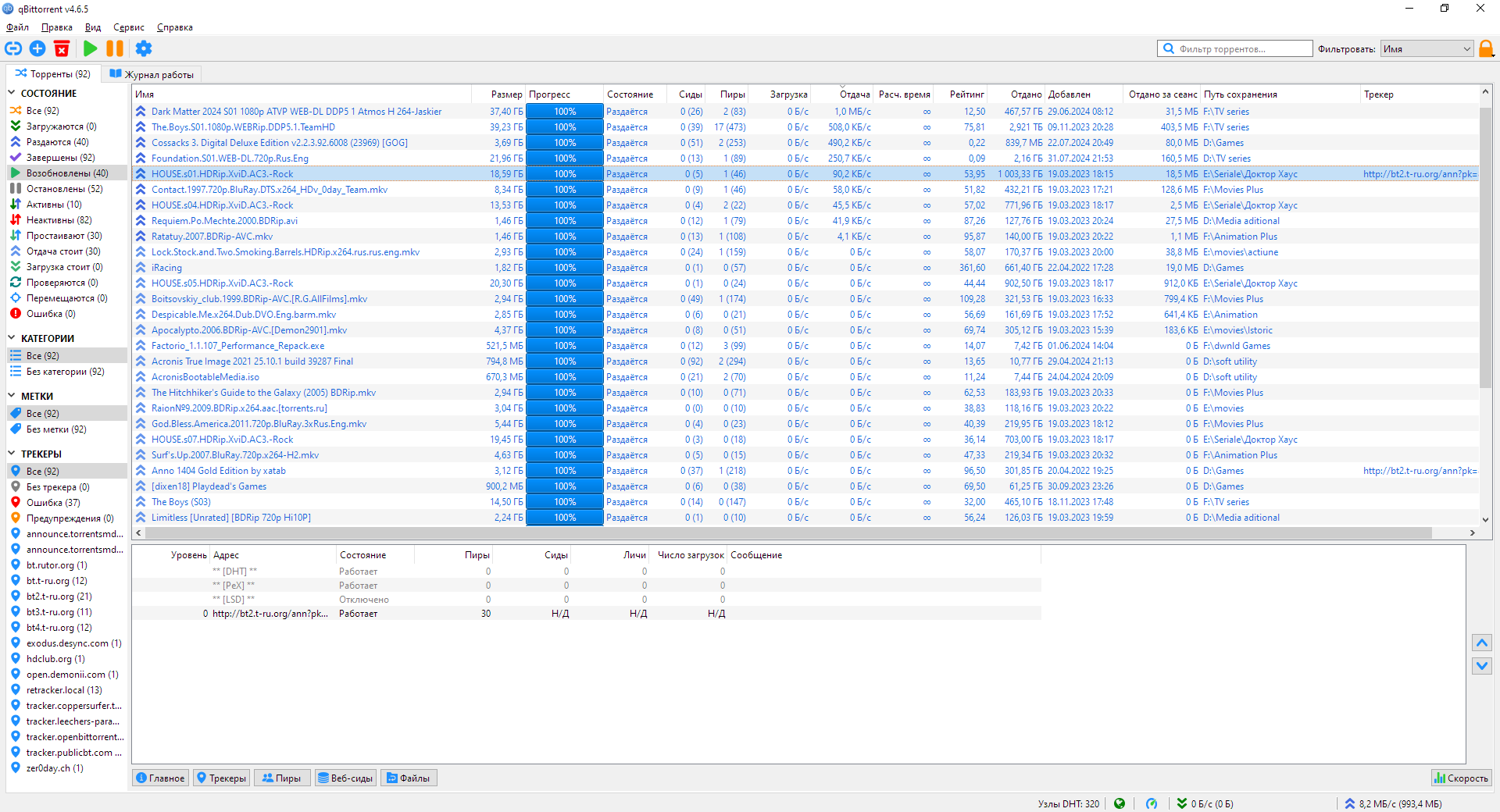
Task: Click the move down arrow button in tracker panel
Action: click(1482, 666)
